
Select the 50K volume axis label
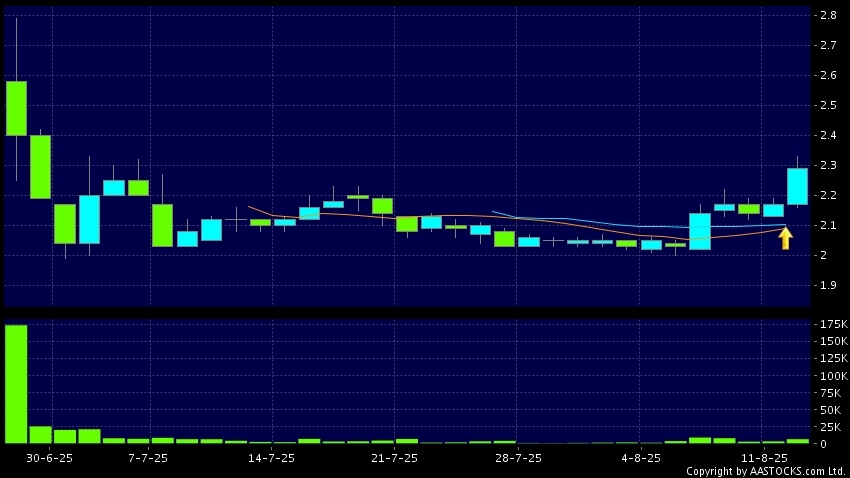(830, 410)
